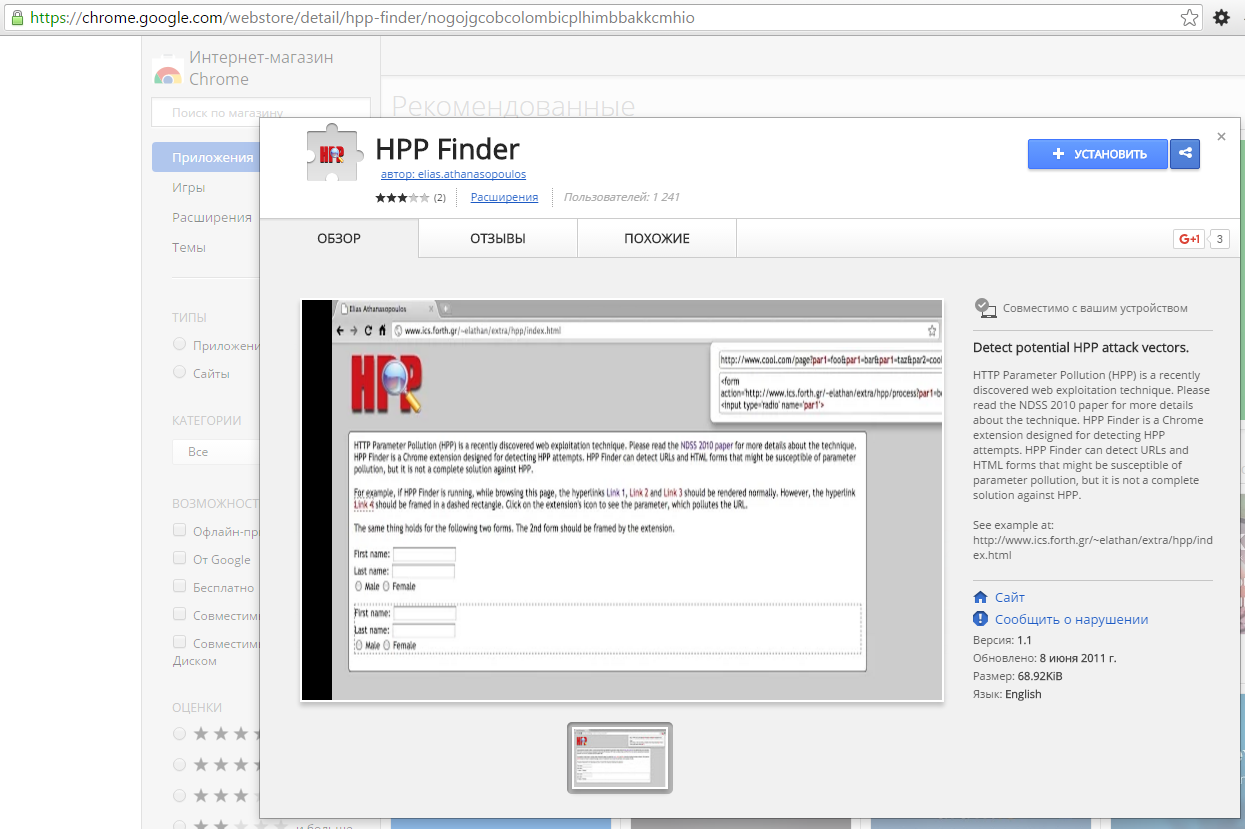This screenshot has height=829, width=1245.
Task: Toggle the Бесплатно checkbox
Action: (x=180, y=586)
